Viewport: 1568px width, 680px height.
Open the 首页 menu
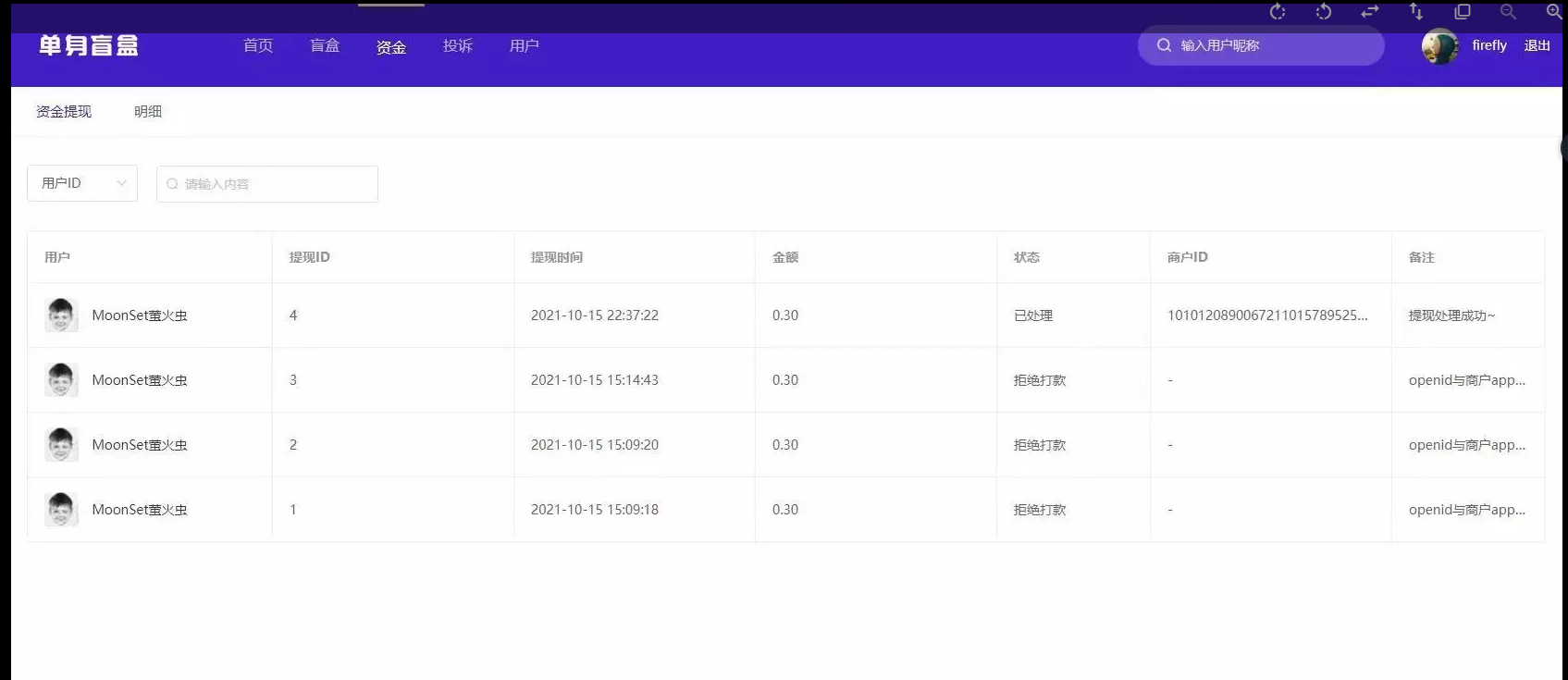point(258,46)
